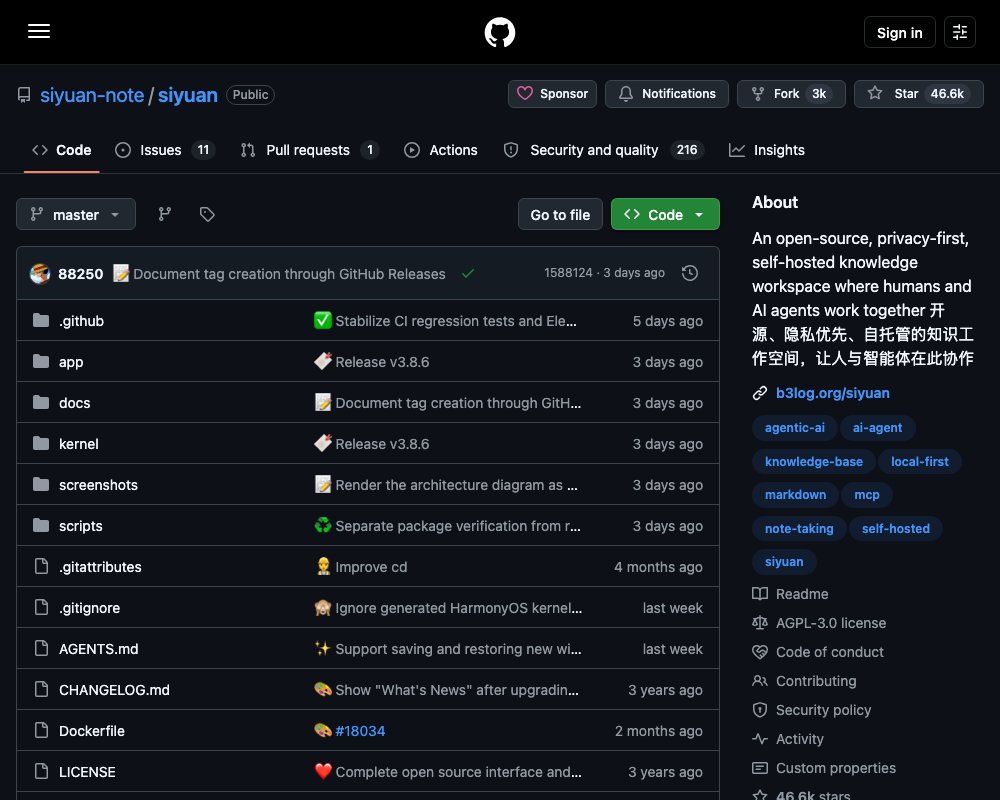The width and height of the screenshot is (1000, 800).
Task: Open the Code of conduct link
Action: pos(818,652)
